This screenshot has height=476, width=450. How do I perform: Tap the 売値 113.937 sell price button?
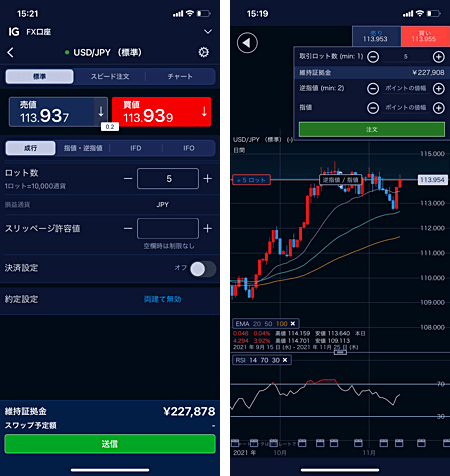(58, 112)
